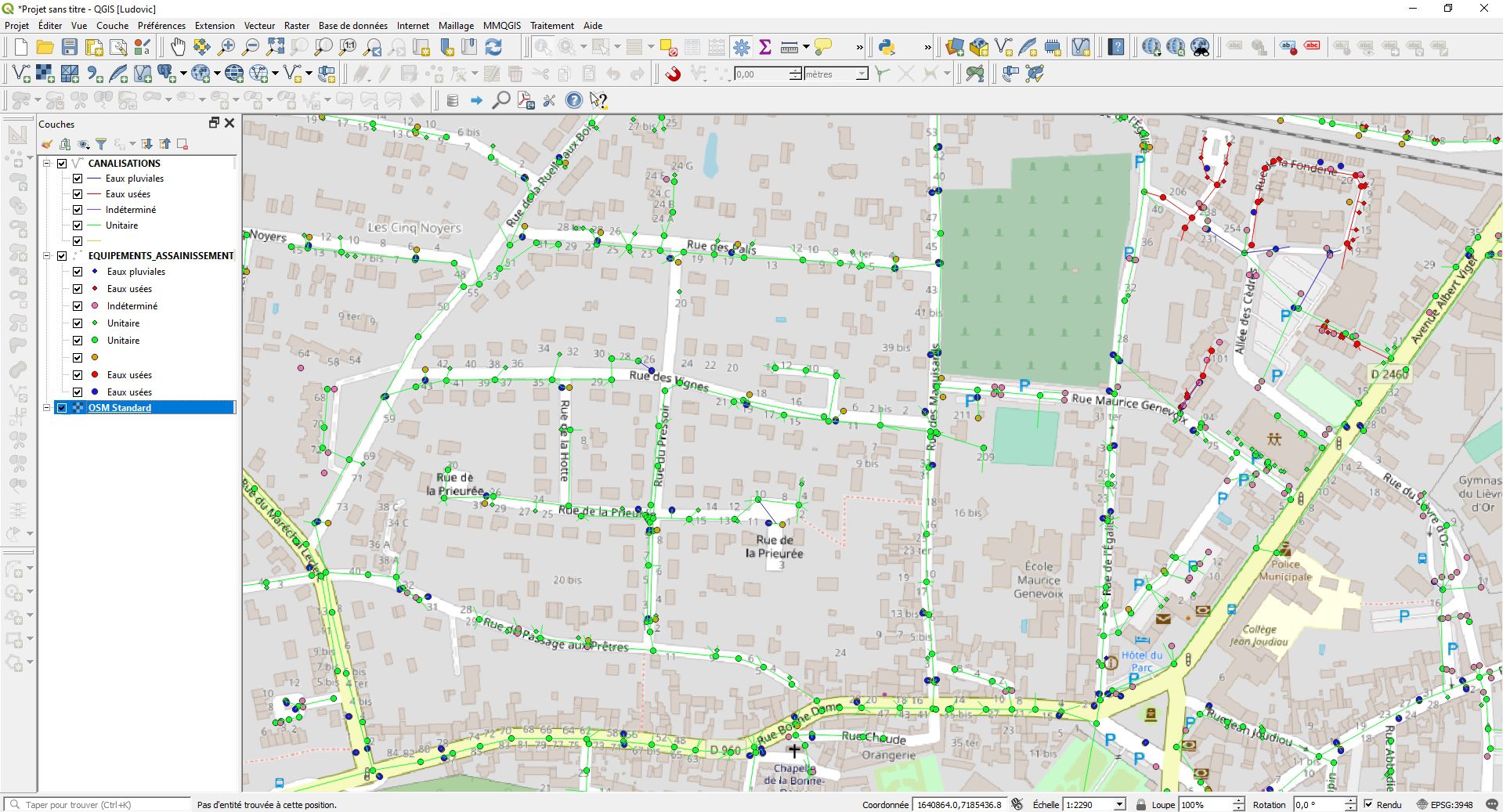1503x812 pixels.
Task: Select the Pan Map hand tool
Action: [178, 48]
